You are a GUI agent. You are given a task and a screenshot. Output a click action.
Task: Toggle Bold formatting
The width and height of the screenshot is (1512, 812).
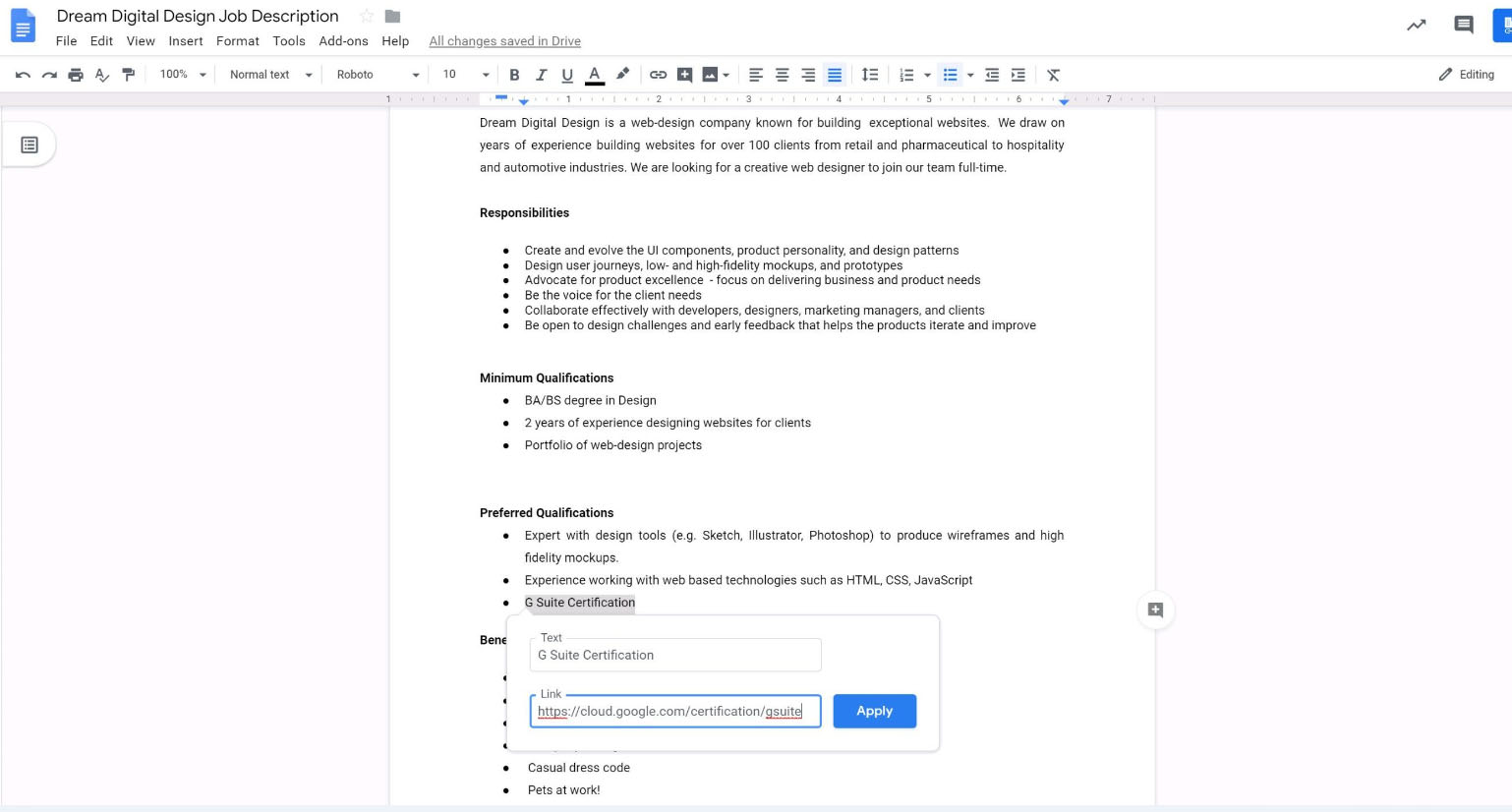(514, 75)
